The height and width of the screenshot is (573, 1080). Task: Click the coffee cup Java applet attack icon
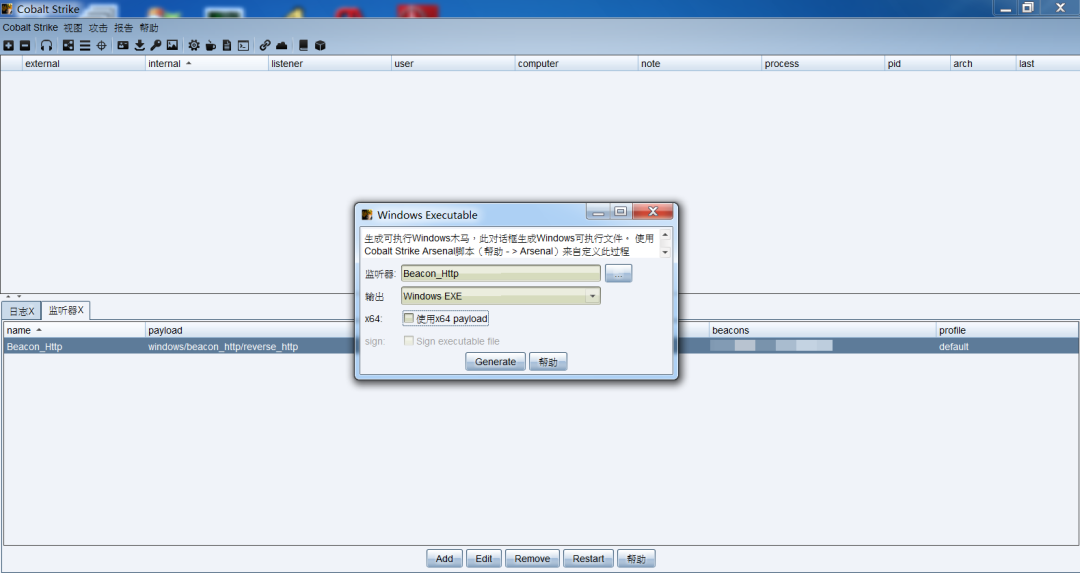coord(211,45)
